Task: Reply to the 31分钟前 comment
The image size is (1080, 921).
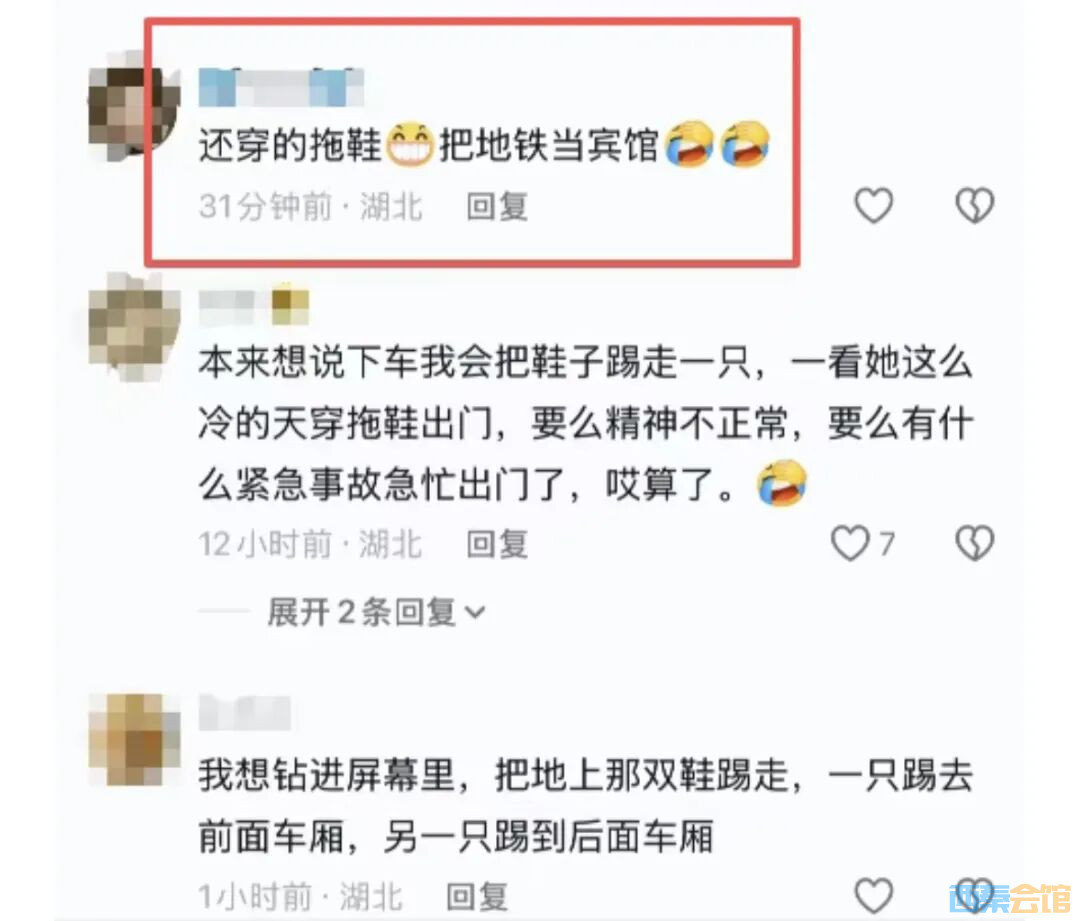Action: pos(497,207)
